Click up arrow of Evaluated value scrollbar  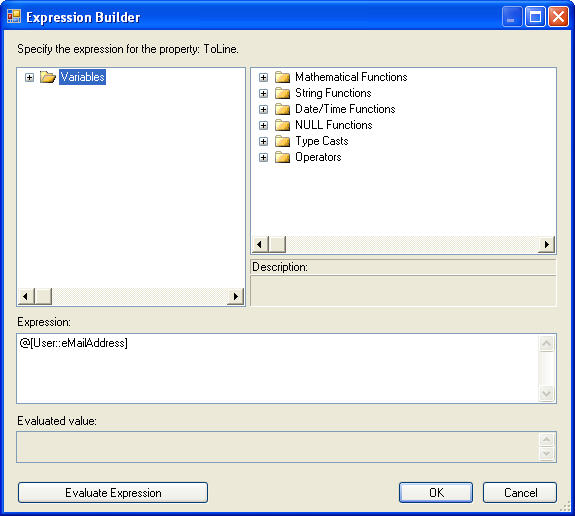click(546, 440)
